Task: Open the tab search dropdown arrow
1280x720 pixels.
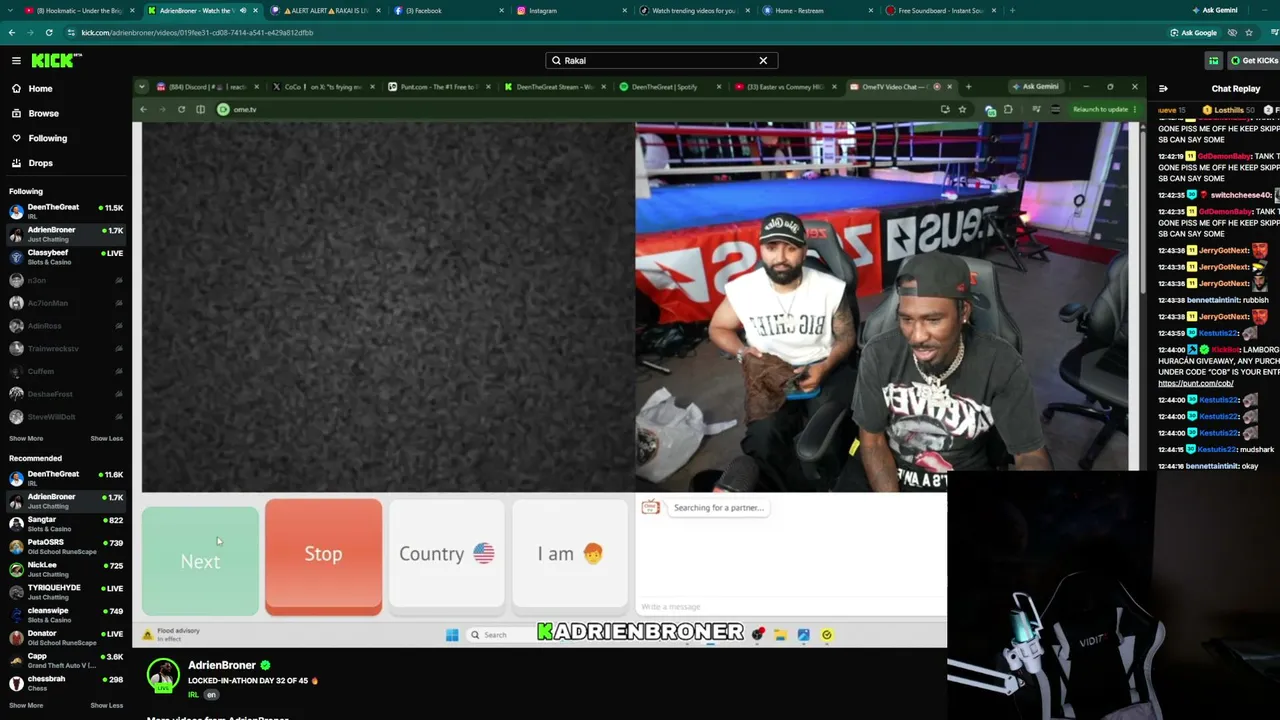Action: tap(9, 10)
